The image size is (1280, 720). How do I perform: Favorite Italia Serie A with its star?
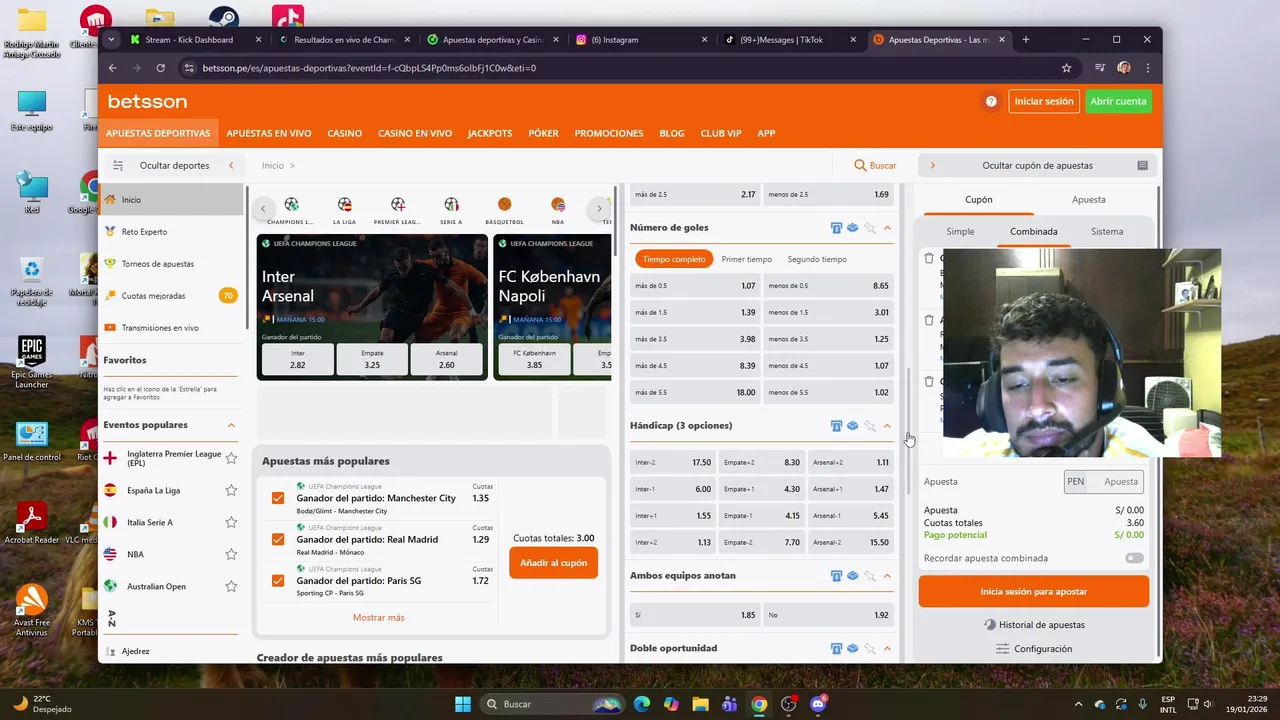[x=231, y=522]
